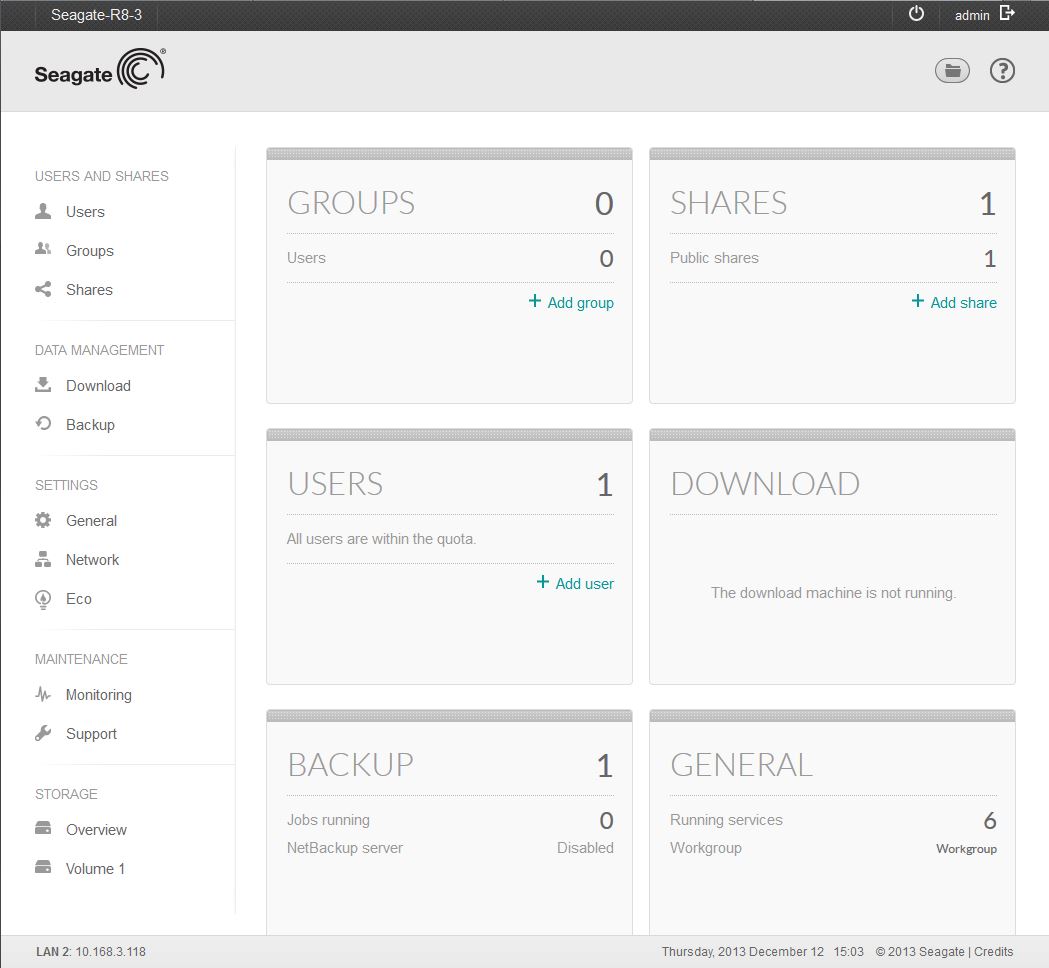Open Eco settings
Screen dimensions: 1049x968
pos(78,599)
